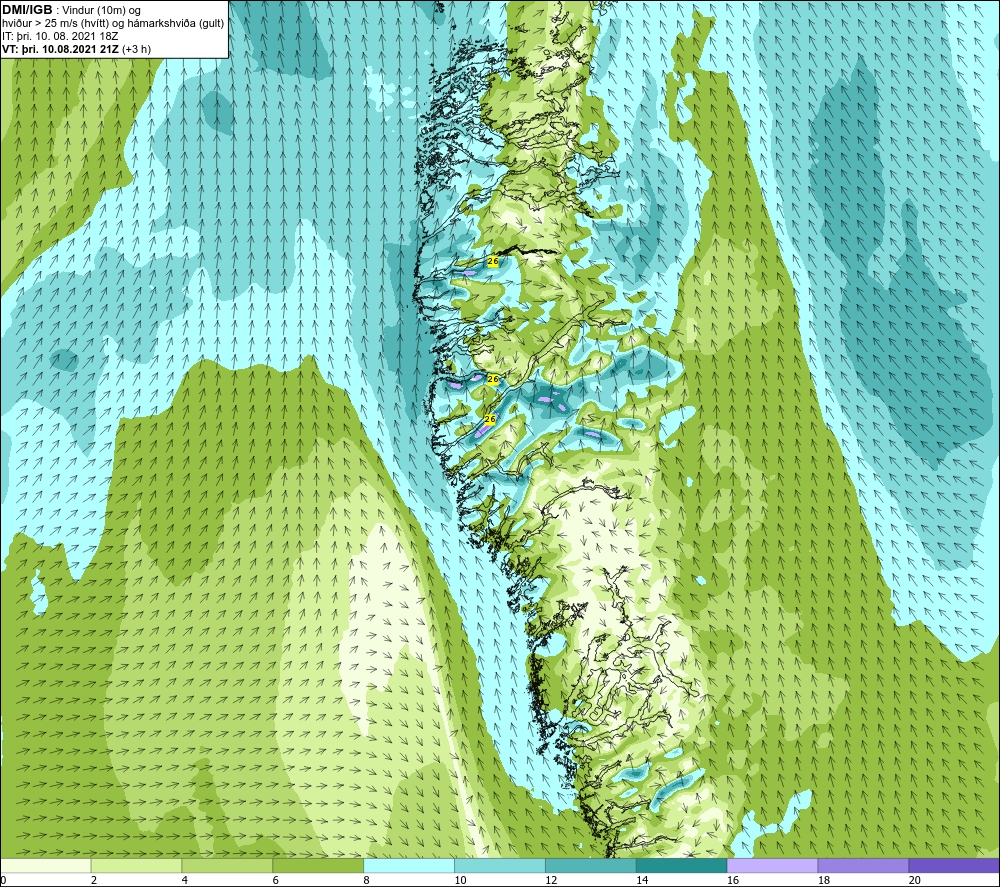Pick the 8–10 m/s pale cyan swatch

click(x=409, y=865)
